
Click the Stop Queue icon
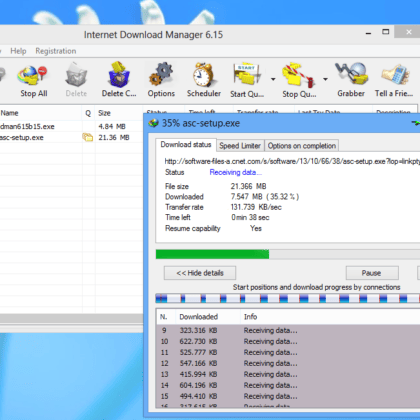pos(298,75)
